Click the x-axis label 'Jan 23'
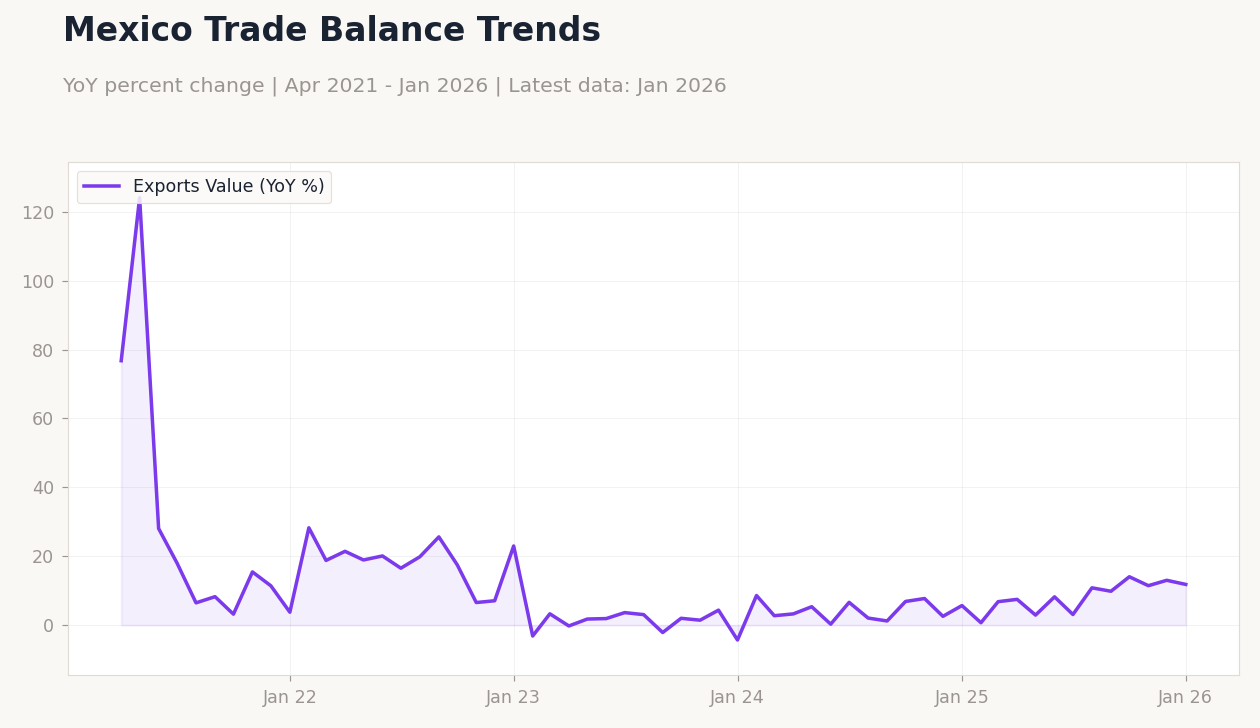Viewport: 1260px width, 728px height. [514, 698]
